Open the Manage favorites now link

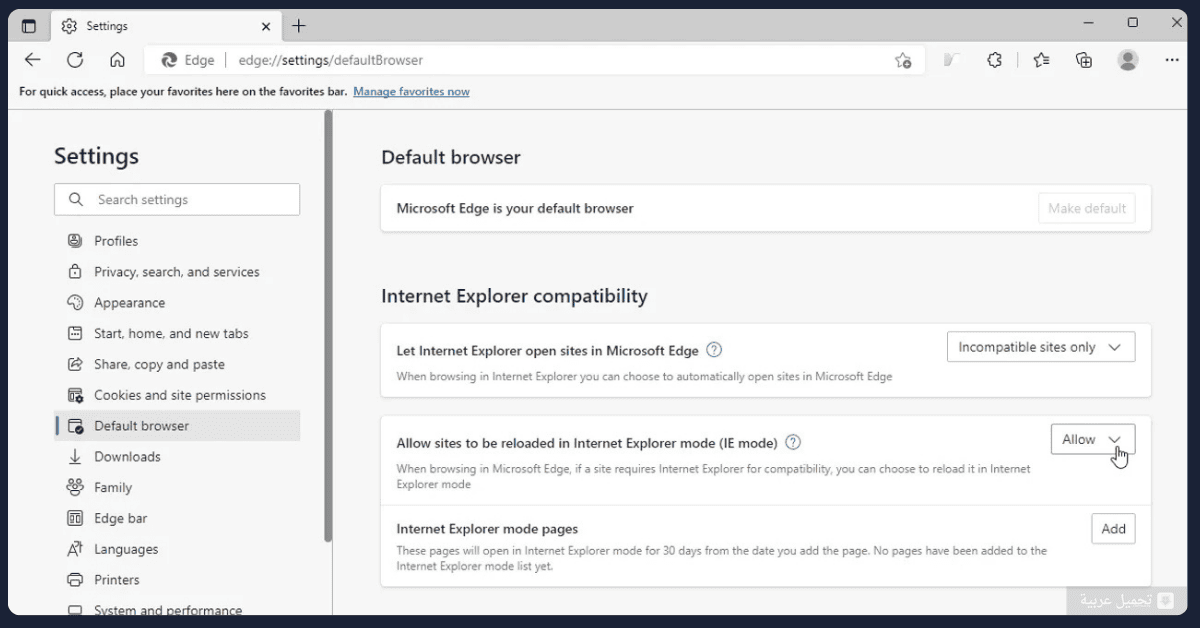click(x=411, y=91)
